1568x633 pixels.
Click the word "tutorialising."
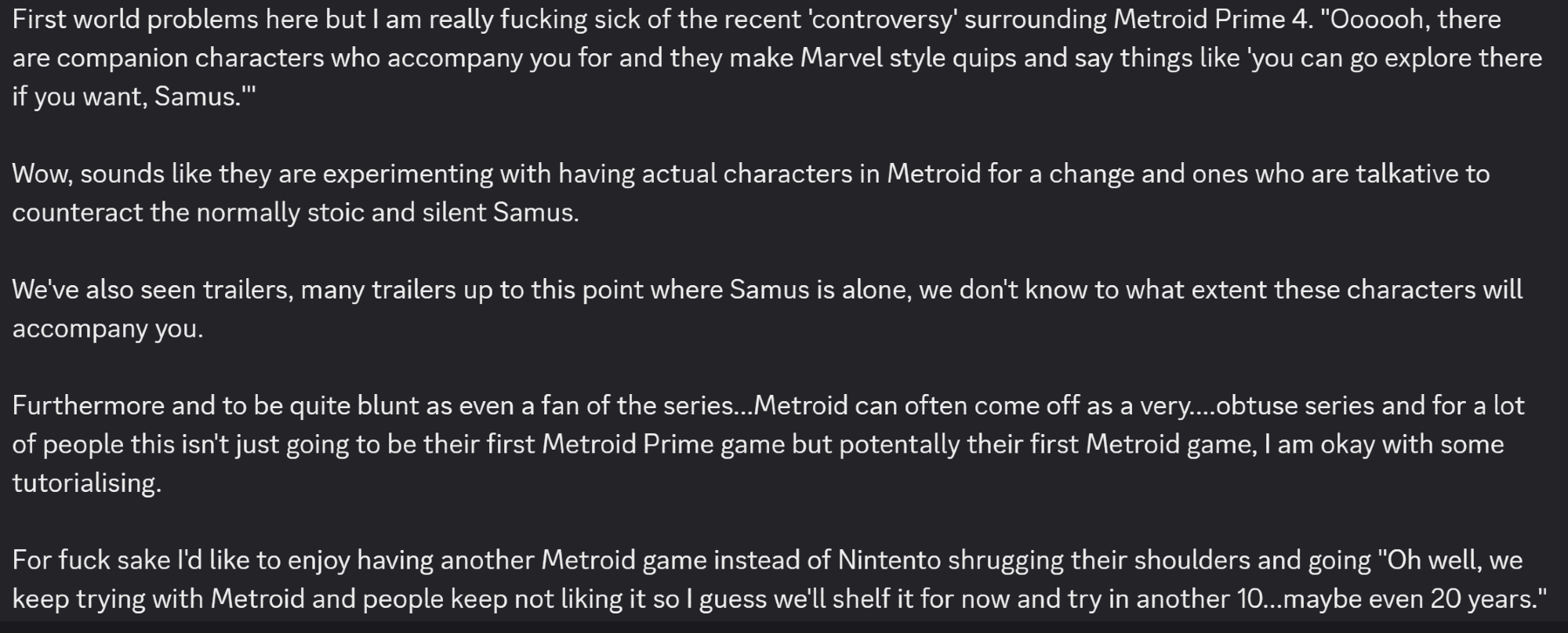pos(86,483)
